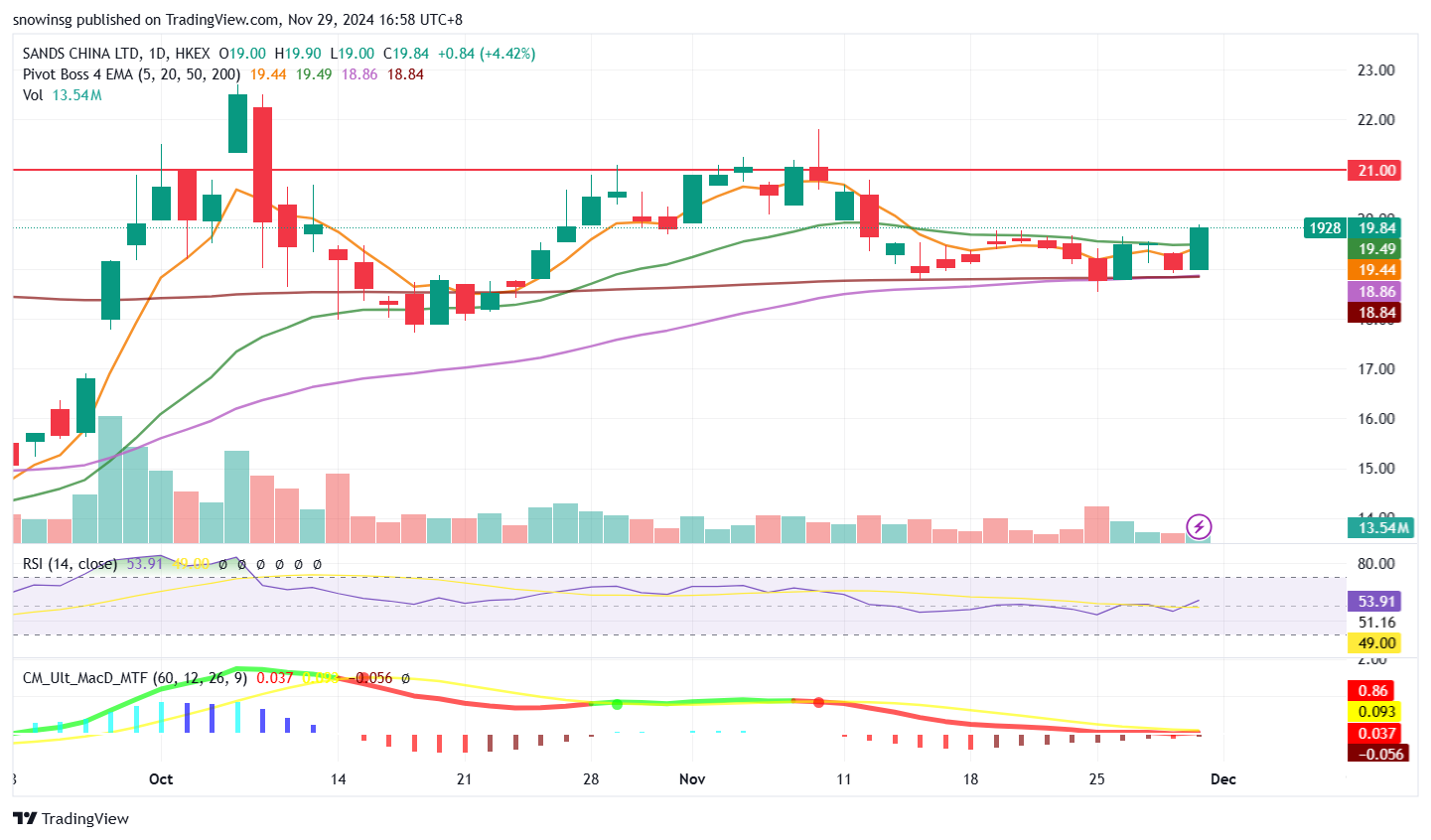Click the C19.84 close value in header
Screen dimensions: 1431x840
point(406,54)
